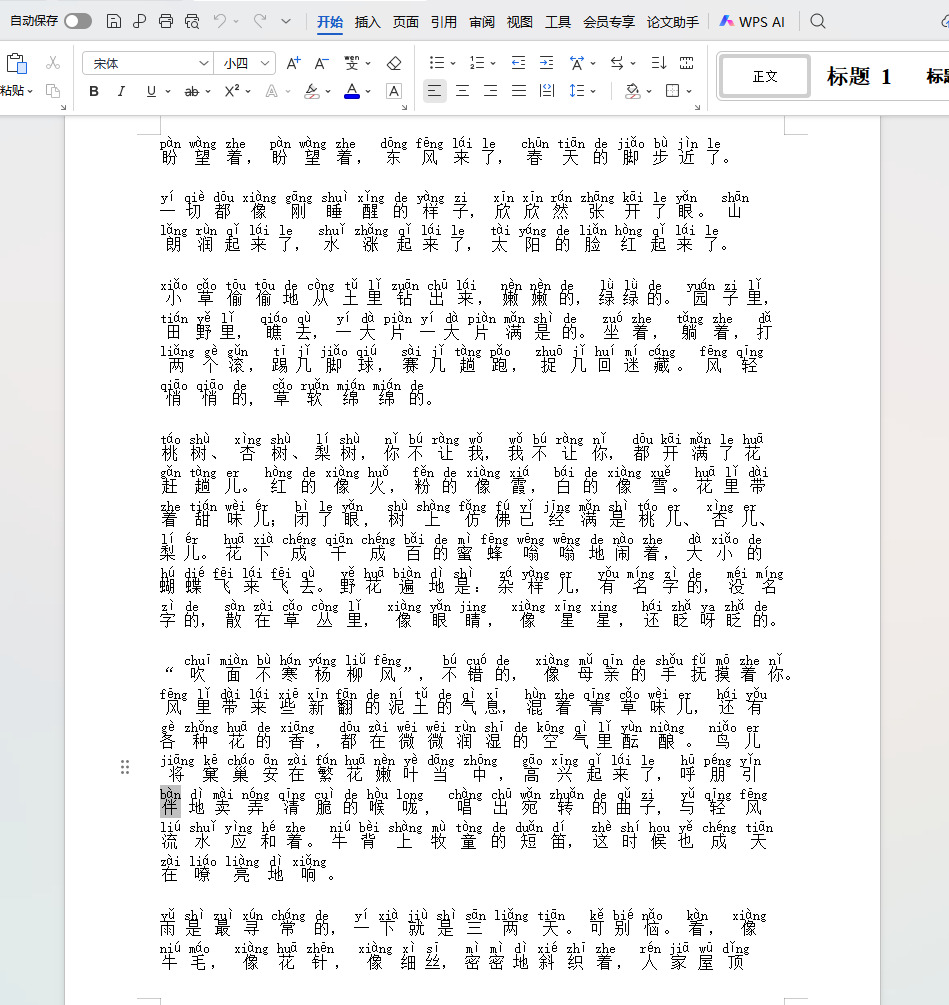Screen dimensions: 949x1005
Task: Click the search magnifier icon
Action: pyautogui.click(x=817, y=21)
